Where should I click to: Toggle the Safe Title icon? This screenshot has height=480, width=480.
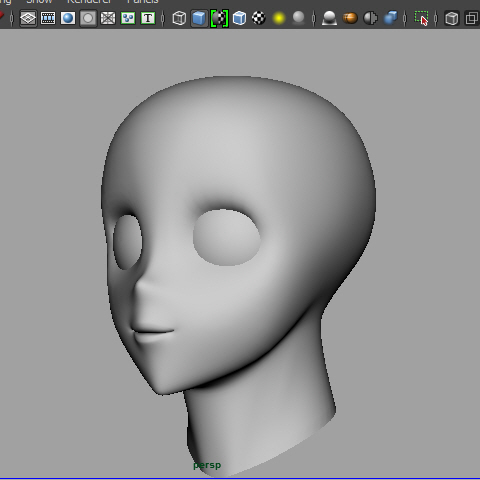pos(148,18)
